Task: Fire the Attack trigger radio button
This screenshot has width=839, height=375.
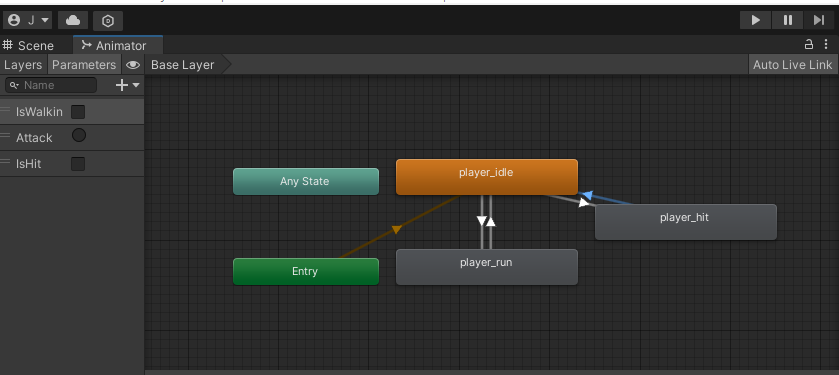Action: [x=79, y=135]
